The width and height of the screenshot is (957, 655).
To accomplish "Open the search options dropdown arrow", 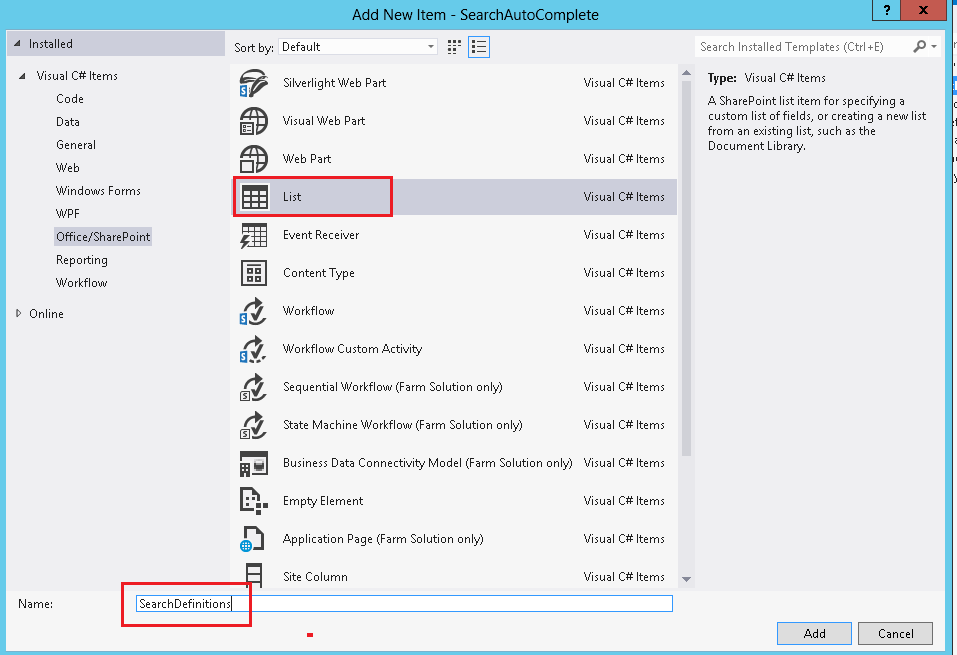I will [934, 46].
